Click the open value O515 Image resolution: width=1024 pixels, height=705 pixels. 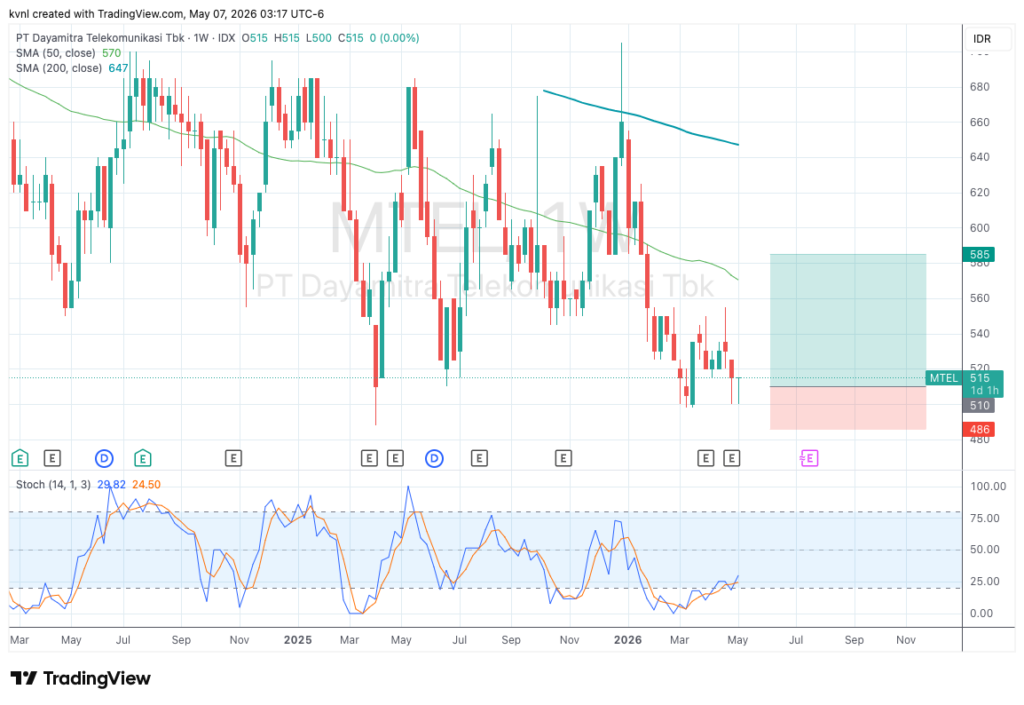(x=255, y=38)
